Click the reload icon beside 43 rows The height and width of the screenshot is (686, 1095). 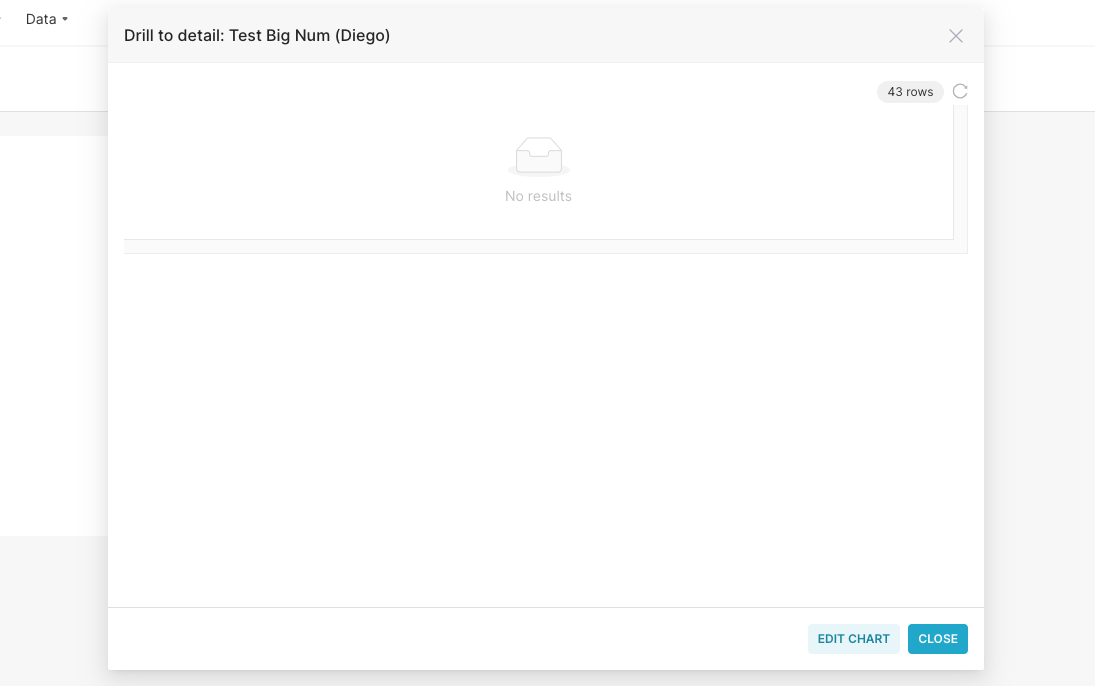click(960, 92)
